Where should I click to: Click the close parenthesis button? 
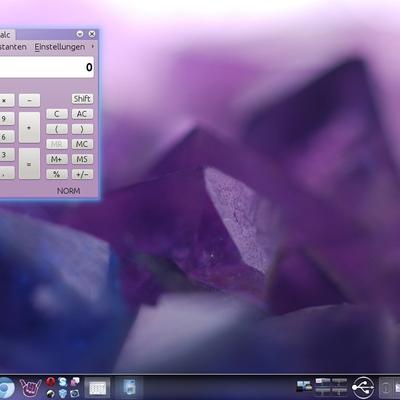82,129
